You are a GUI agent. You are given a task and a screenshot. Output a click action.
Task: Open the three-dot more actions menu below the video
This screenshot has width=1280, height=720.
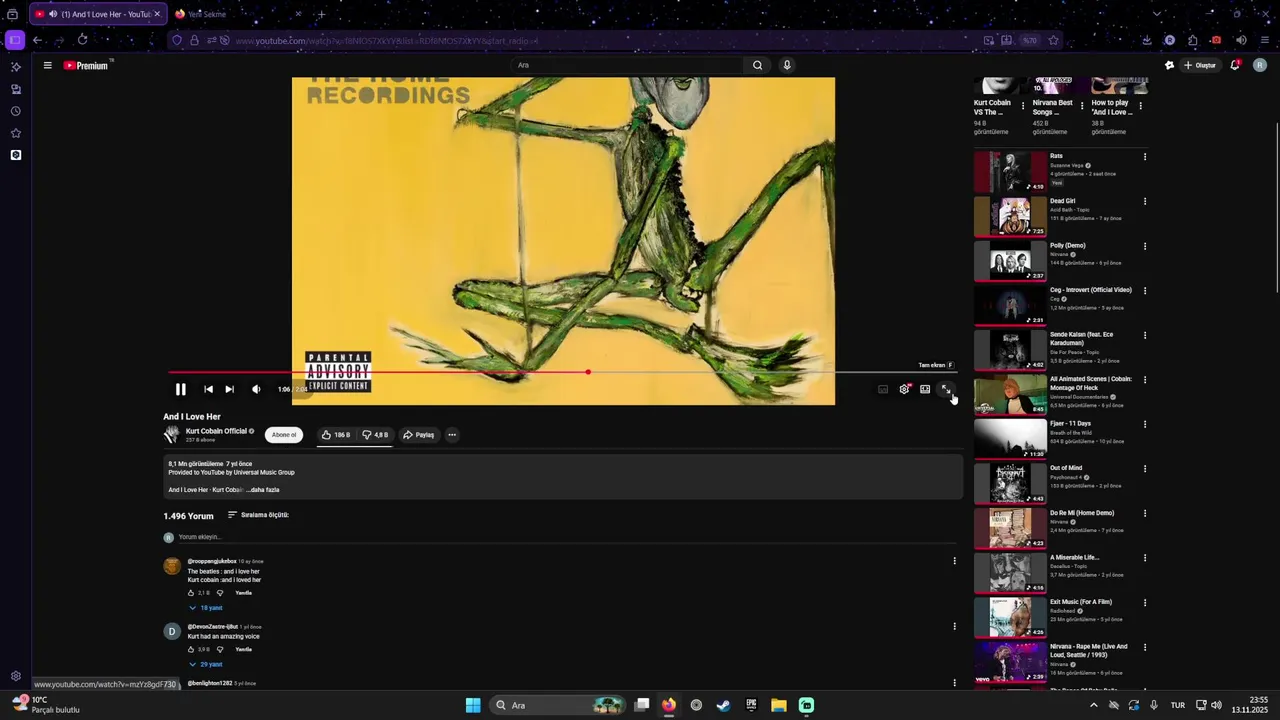pyautogui.click(x=452, y=435)
